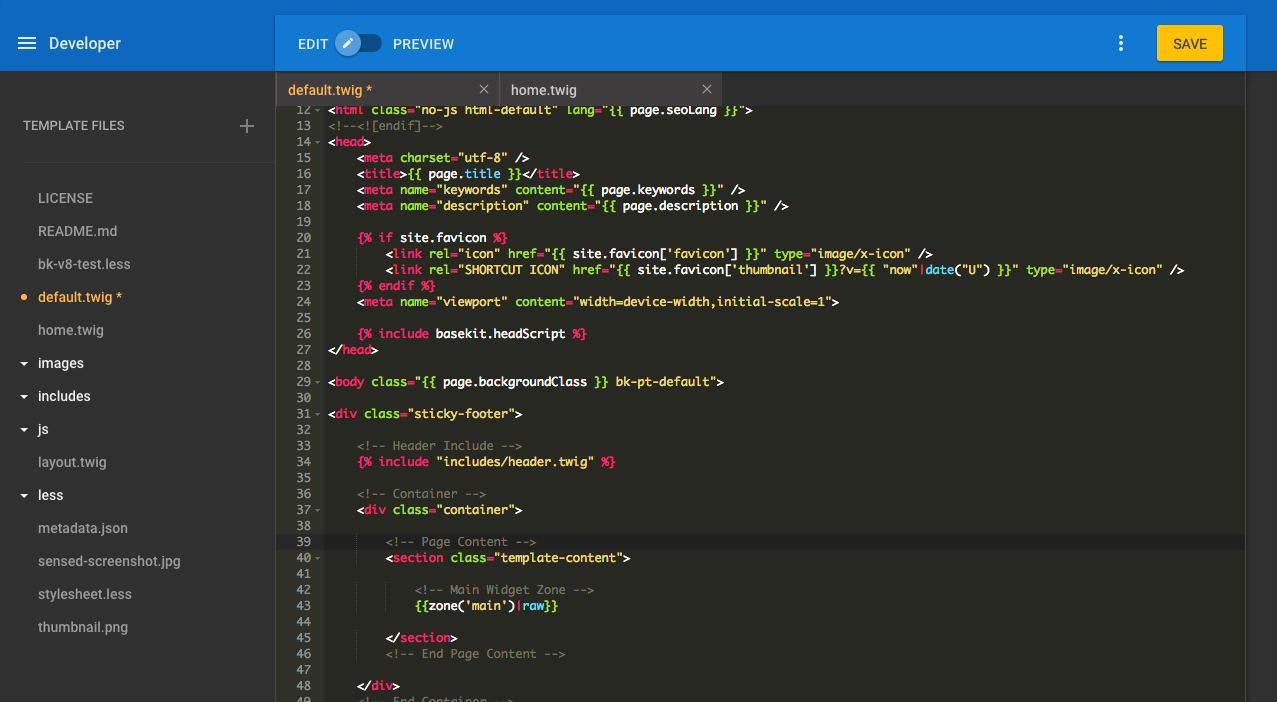Place cursor on the viewport meta line
Image resolution: width=1277 pixels, height=702 pixels.
[598, 302]
